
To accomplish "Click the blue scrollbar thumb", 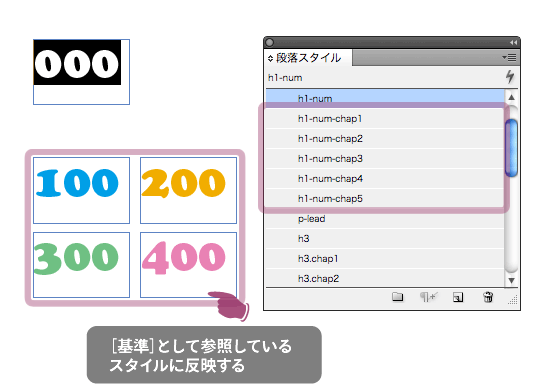I will (x=511, y=148).
